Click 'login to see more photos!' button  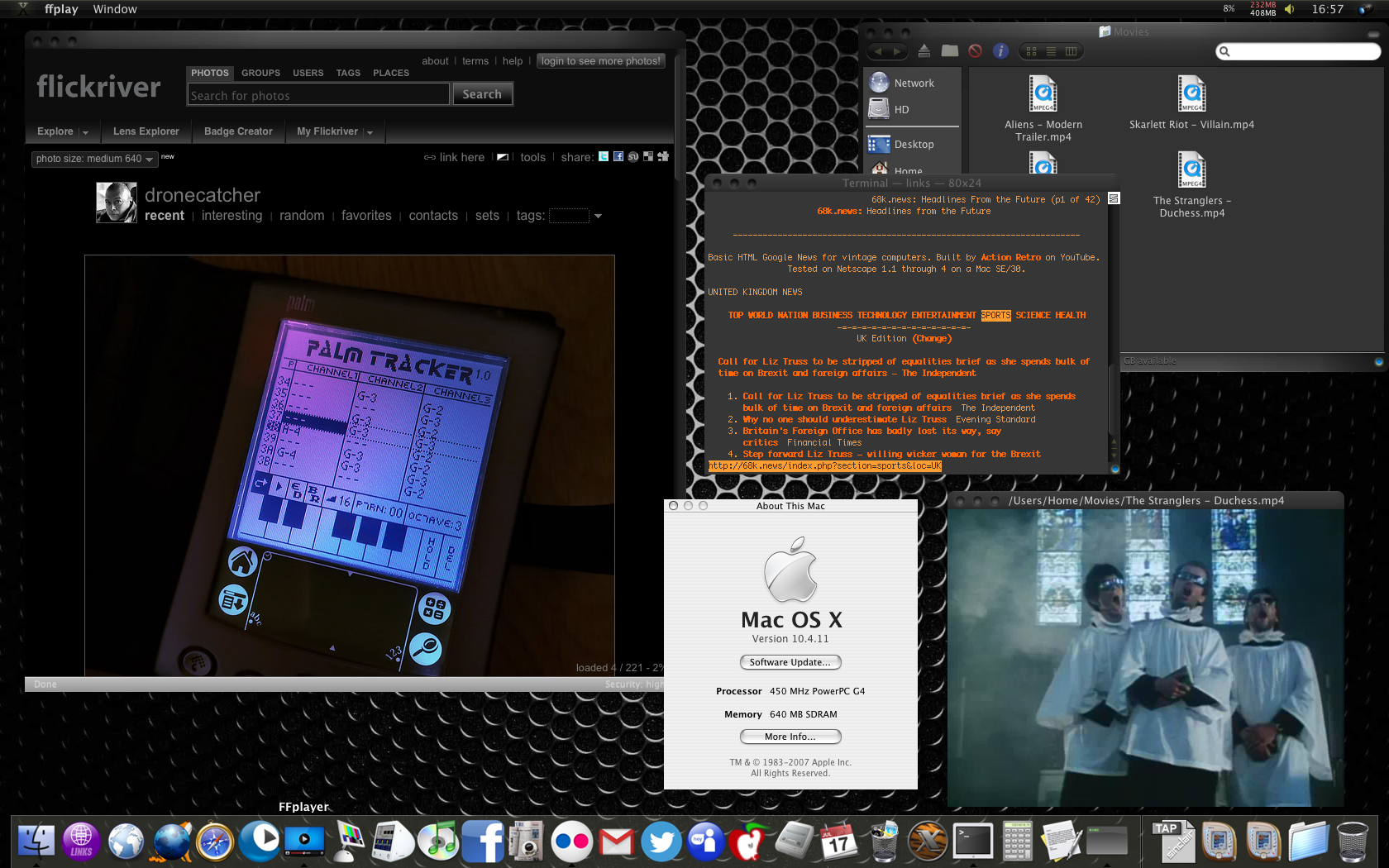(601, 61)
